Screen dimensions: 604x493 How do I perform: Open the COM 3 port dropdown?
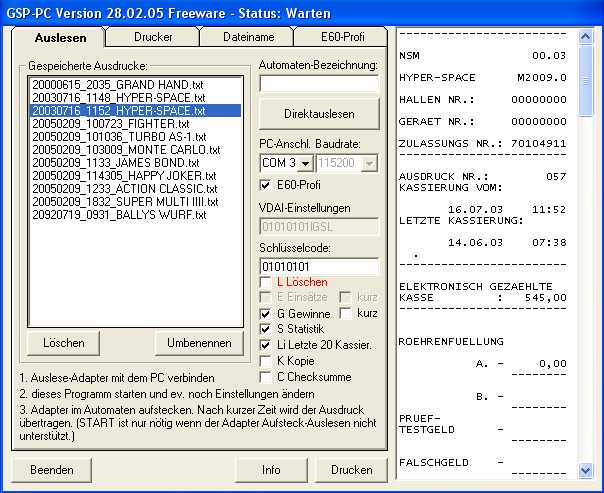click(x=305, y=163)
